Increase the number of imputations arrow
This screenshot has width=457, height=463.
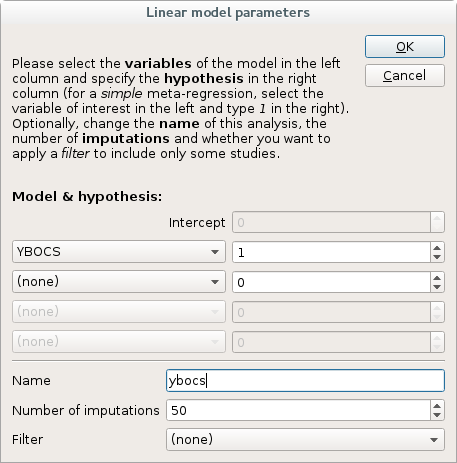point(437,405)
